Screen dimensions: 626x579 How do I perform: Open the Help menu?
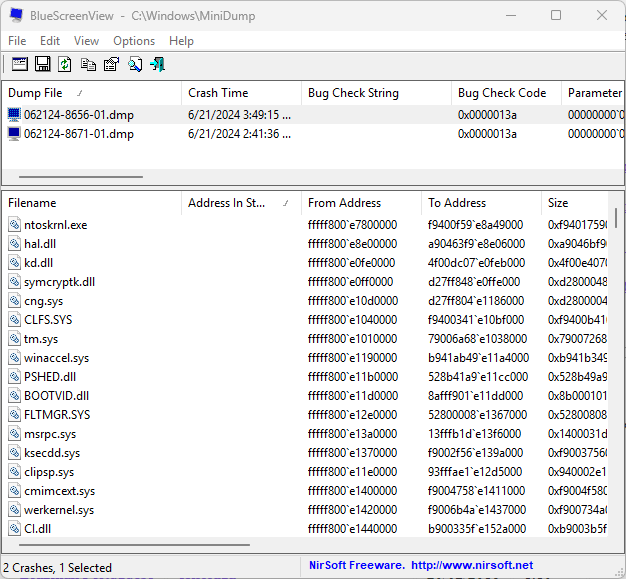pyautogui.click(x=181, y=41)
